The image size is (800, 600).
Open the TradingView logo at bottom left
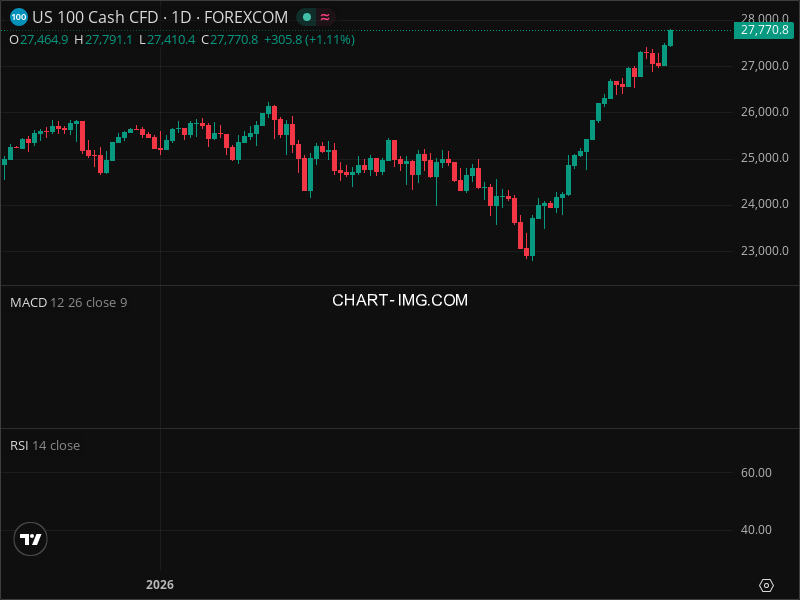31,539
